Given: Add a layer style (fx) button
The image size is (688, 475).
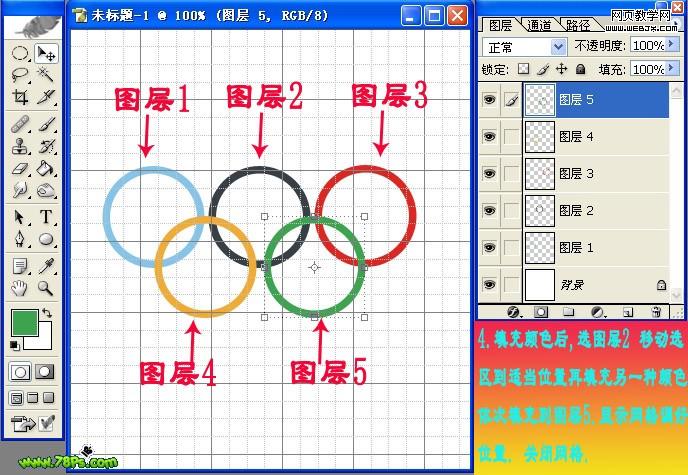Looking at the screenshot, I should click(x=514, y=312).
